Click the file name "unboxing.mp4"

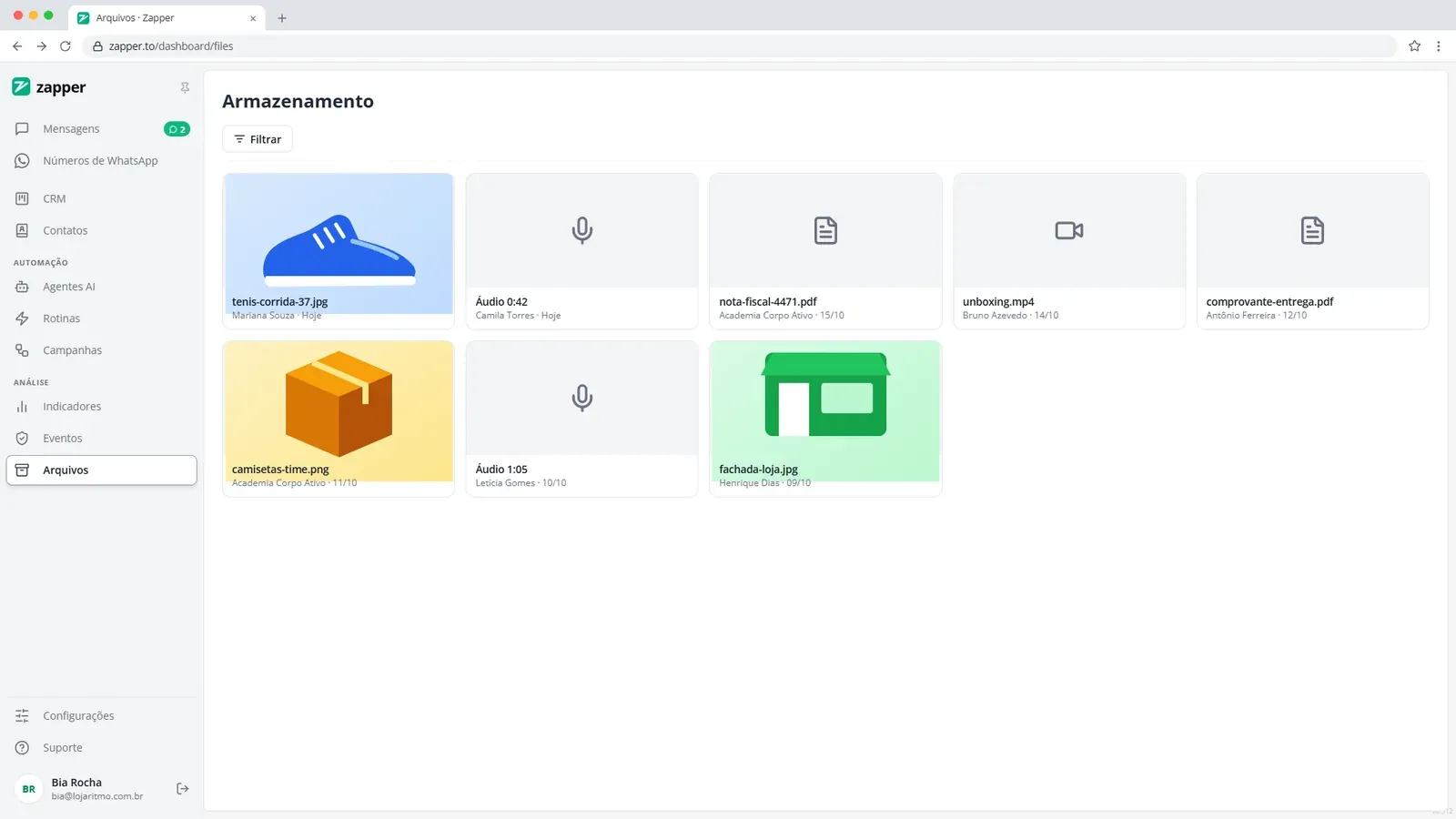click(998, 302)
